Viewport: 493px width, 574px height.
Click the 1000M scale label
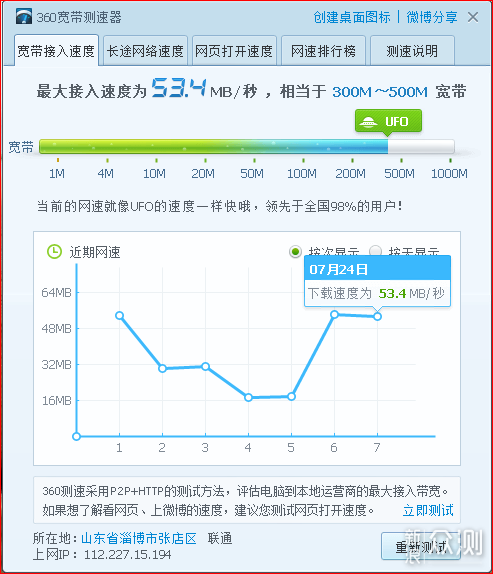(449, 174)
